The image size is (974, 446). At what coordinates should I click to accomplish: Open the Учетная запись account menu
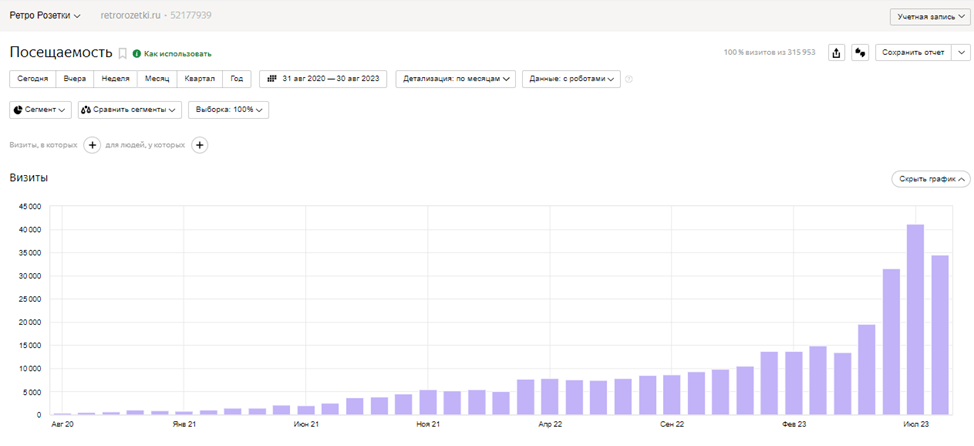coord(930,17)
